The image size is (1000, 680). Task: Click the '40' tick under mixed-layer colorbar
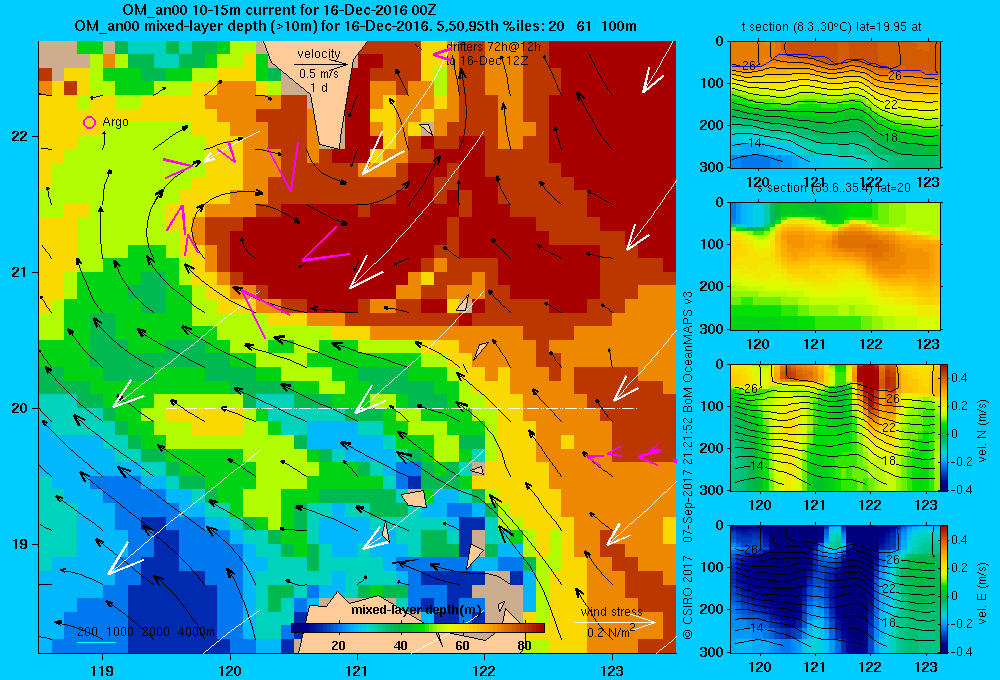tap(401, 646)
